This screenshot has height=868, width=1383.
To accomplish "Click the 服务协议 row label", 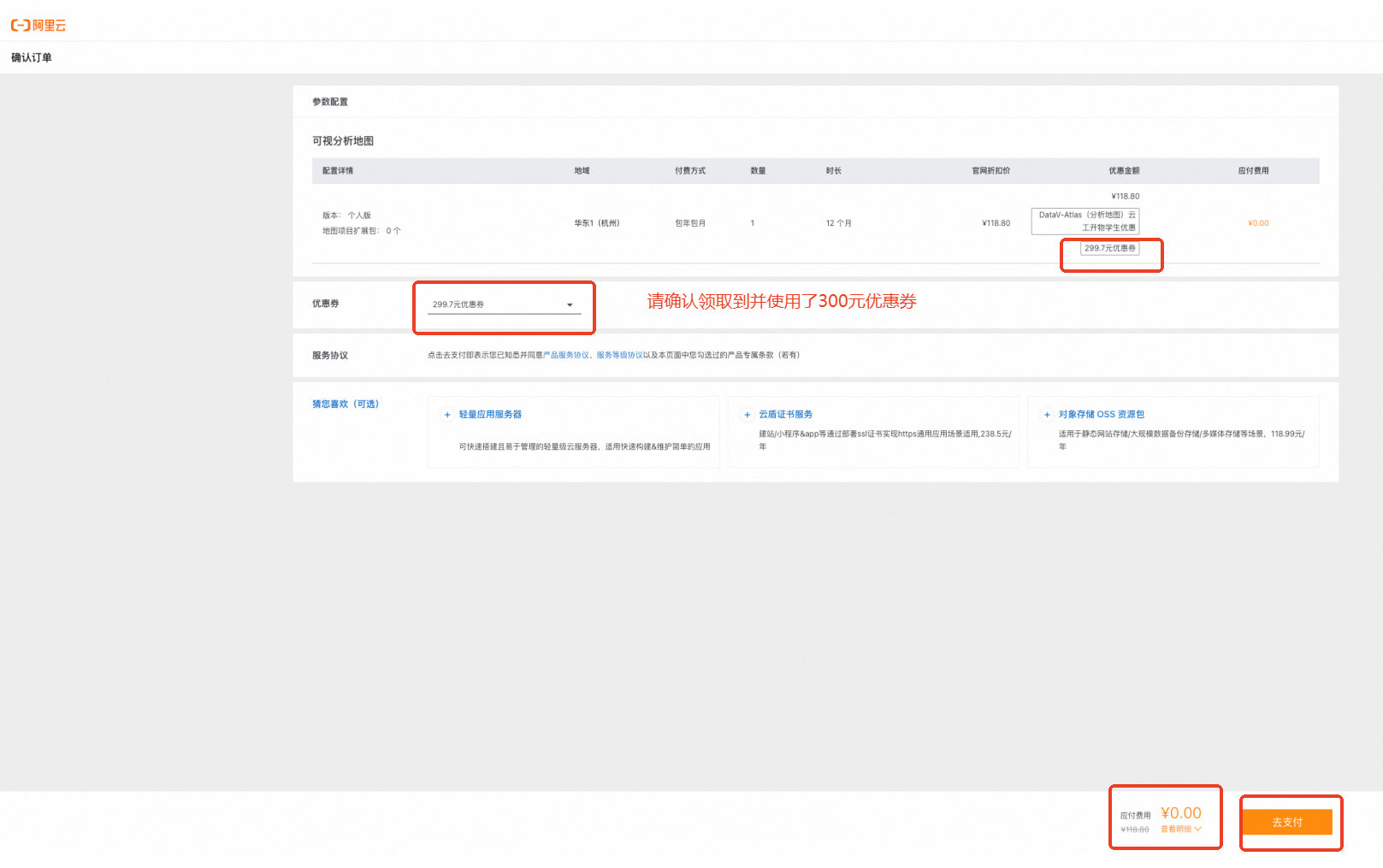I will click(x=330, y=356).
